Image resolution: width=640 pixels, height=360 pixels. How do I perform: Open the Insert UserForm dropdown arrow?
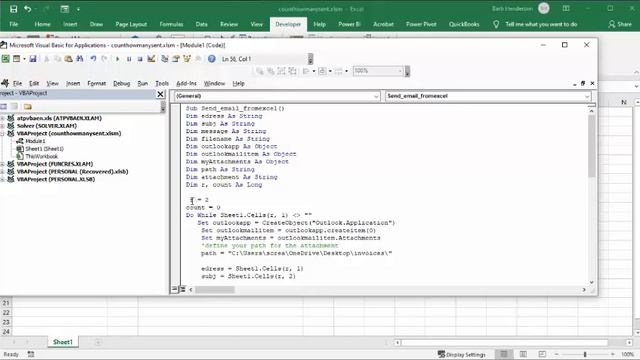(24, 59)
